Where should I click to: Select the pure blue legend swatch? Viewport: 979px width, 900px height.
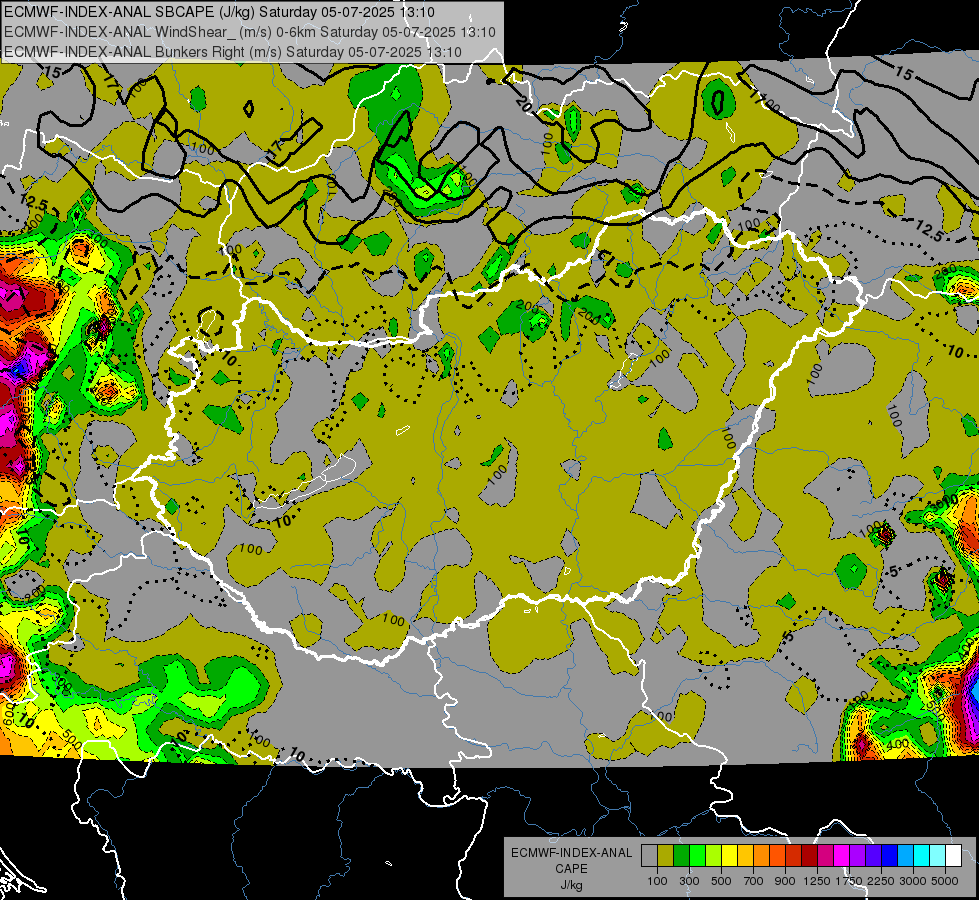890,855
